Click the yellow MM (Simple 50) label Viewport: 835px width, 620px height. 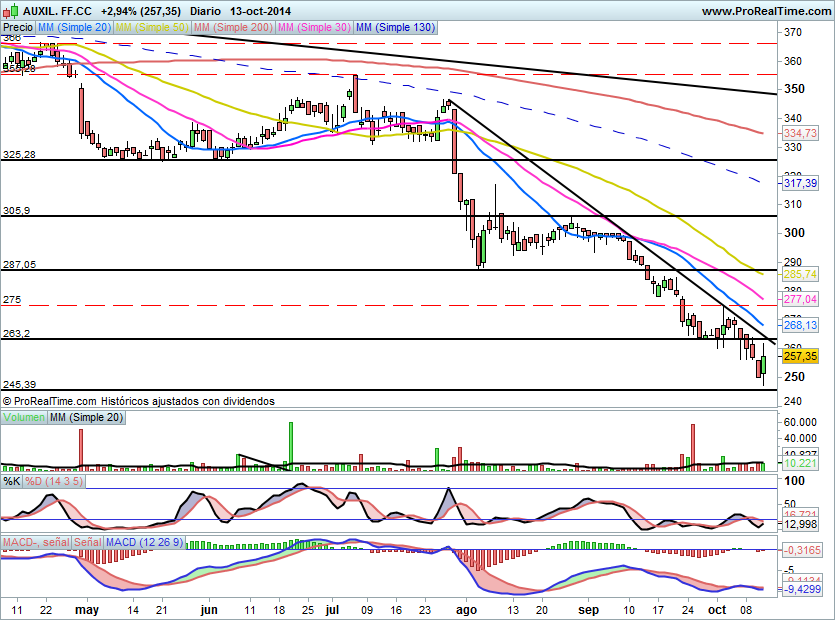click(152, 28)
